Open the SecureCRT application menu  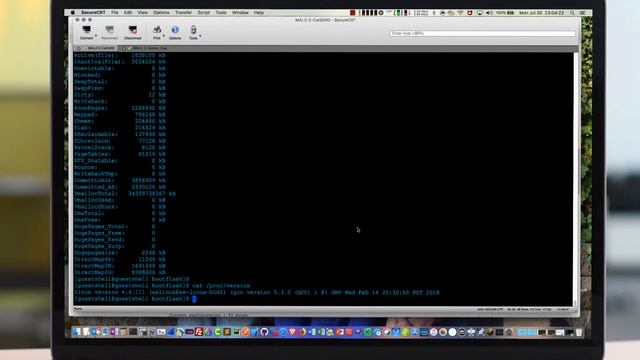pyautogui.click(x=93, y=13)
